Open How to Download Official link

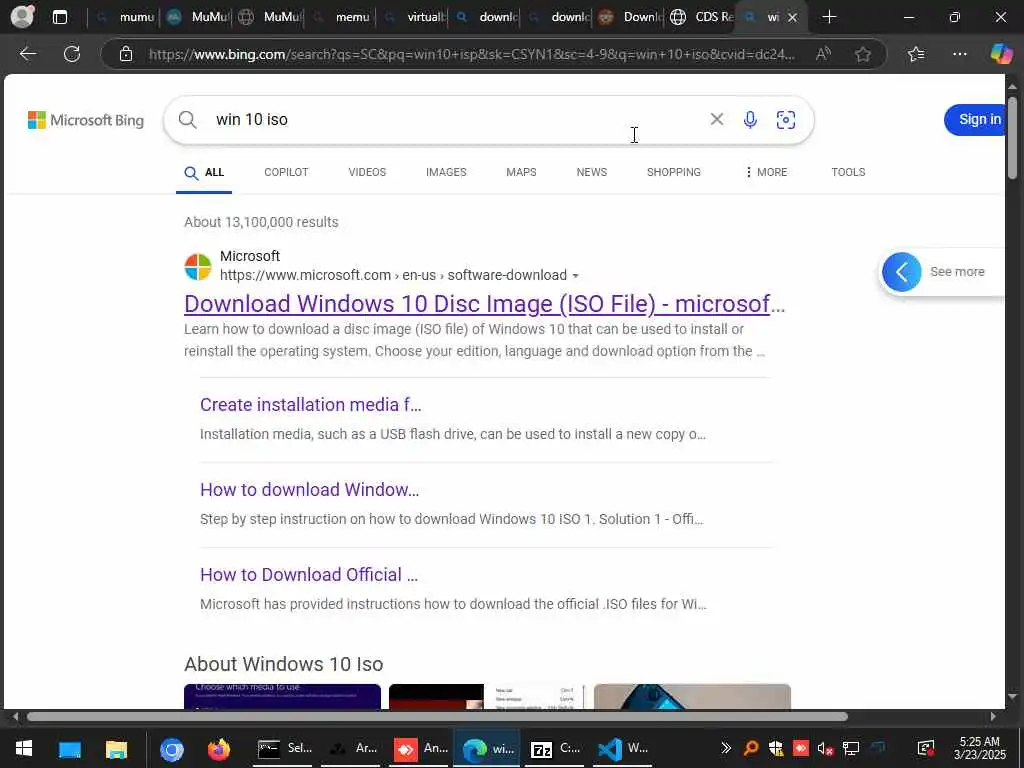pos(308,575)
